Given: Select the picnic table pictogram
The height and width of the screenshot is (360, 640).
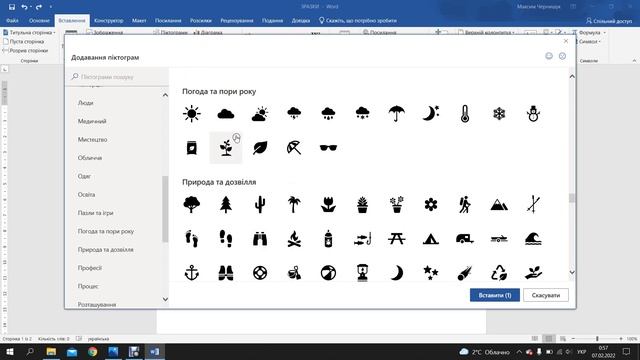Looking at the screenshot, I should (x=396, y=239).
